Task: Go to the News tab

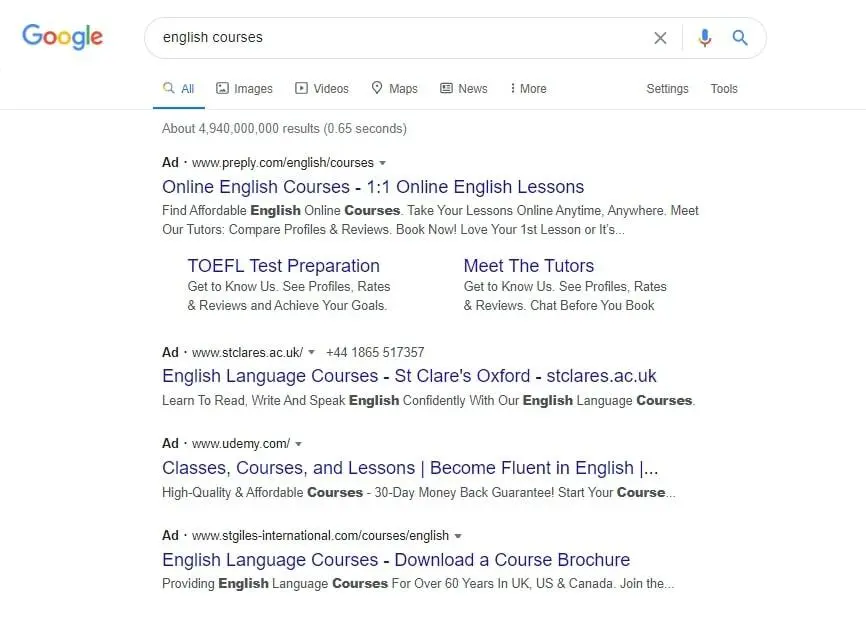Action: (463, 89)
